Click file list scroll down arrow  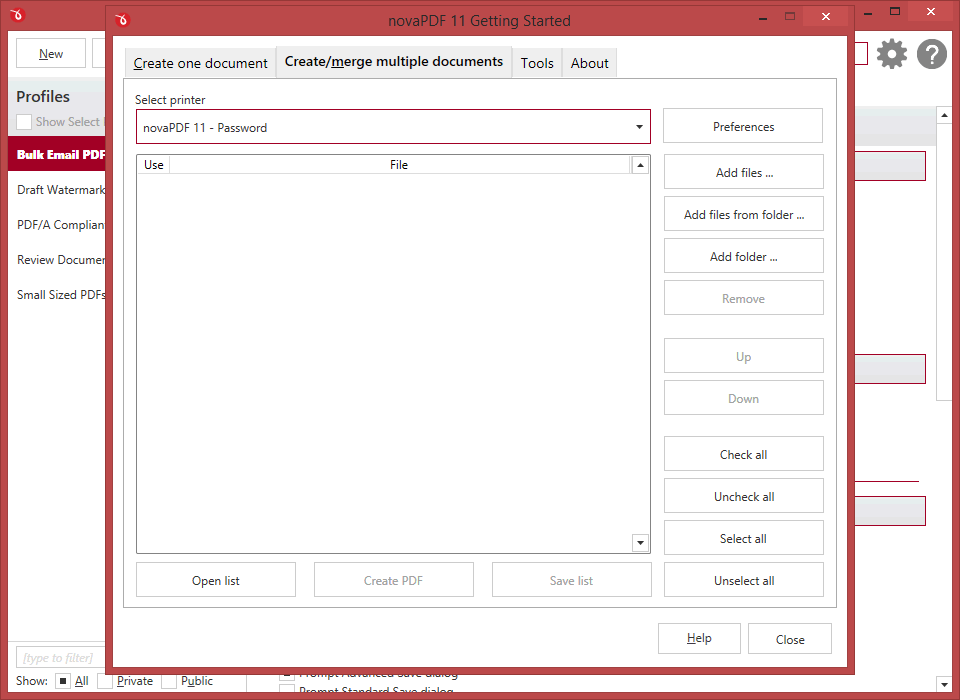tap(640, 543)
